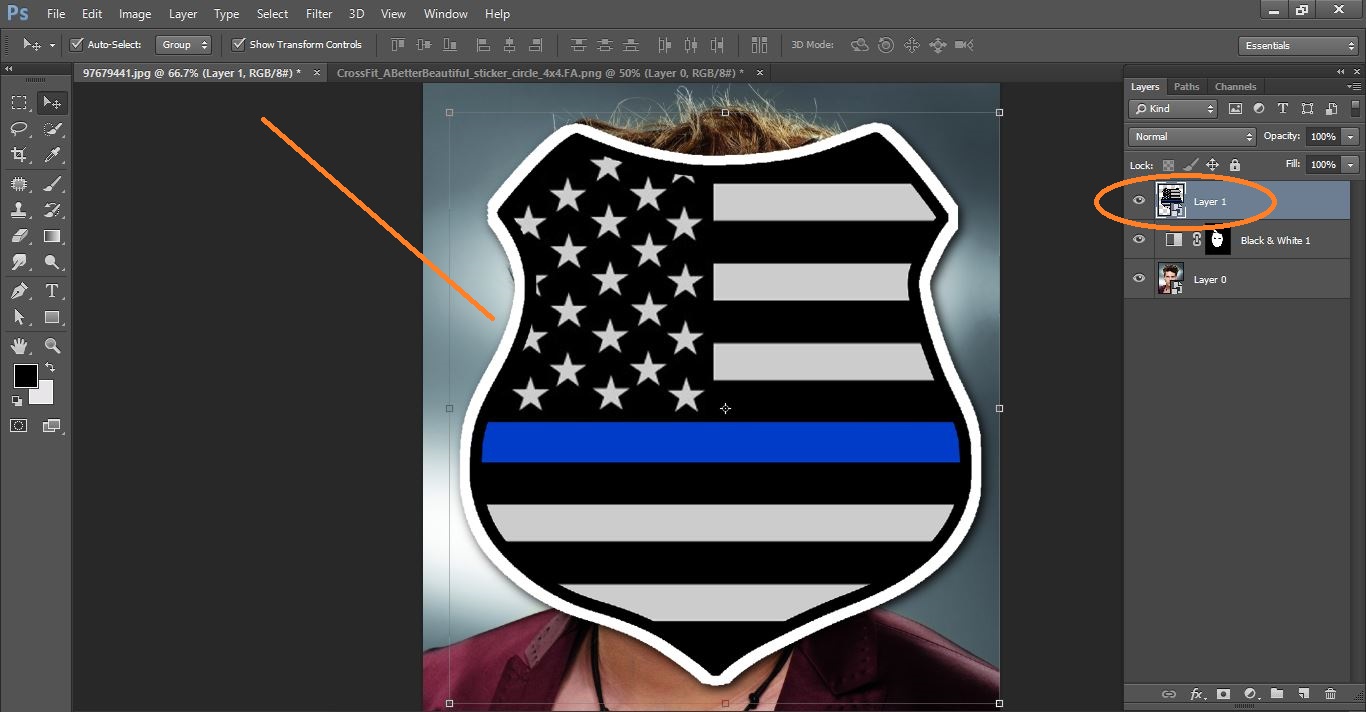Click the foreground color swatch
1366x712 pixels.
(25, 377)
